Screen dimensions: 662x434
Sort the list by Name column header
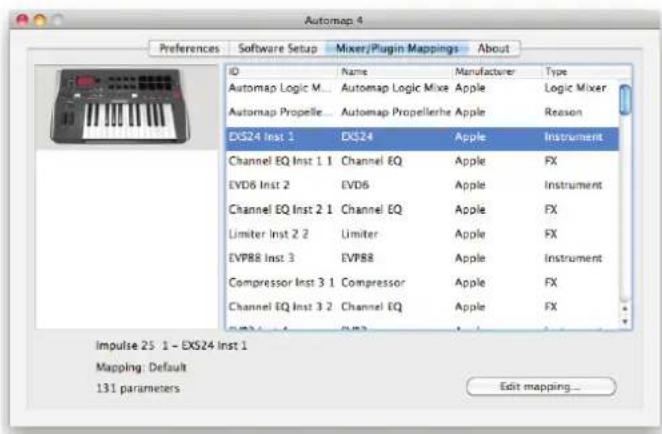tap(395, 72)
